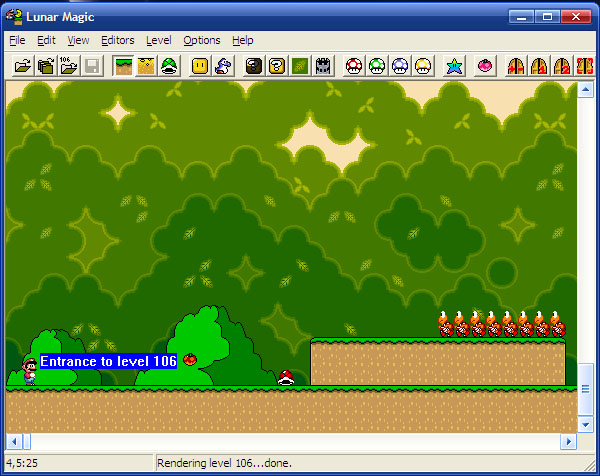Screen dimensions: 600x476
Task: Open the View menu
Action: pos(78,40)
